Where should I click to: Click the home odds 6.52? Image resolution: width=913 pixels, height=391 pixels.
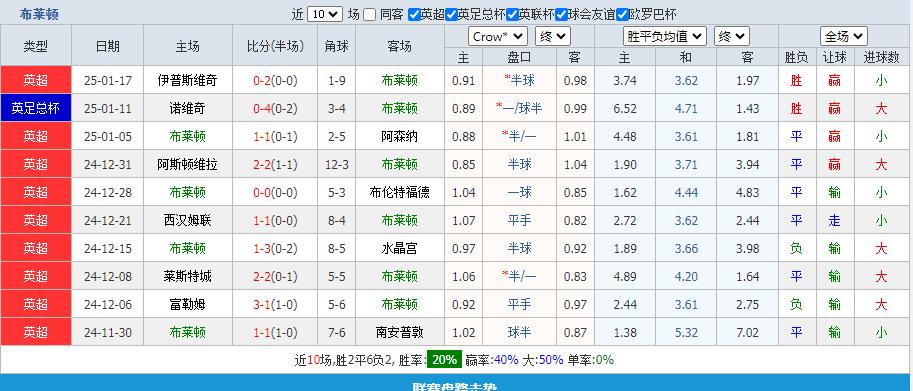(x=625, y=108)
